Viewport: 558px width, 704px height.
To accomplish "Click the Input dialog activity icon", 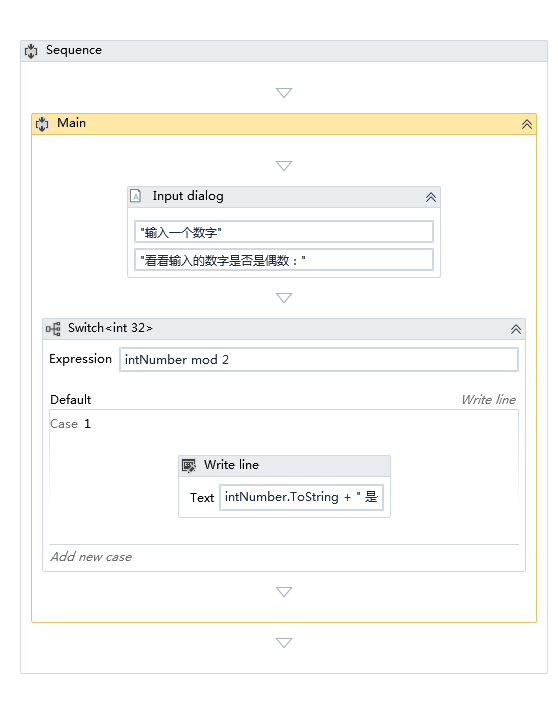I will (136, 196).
